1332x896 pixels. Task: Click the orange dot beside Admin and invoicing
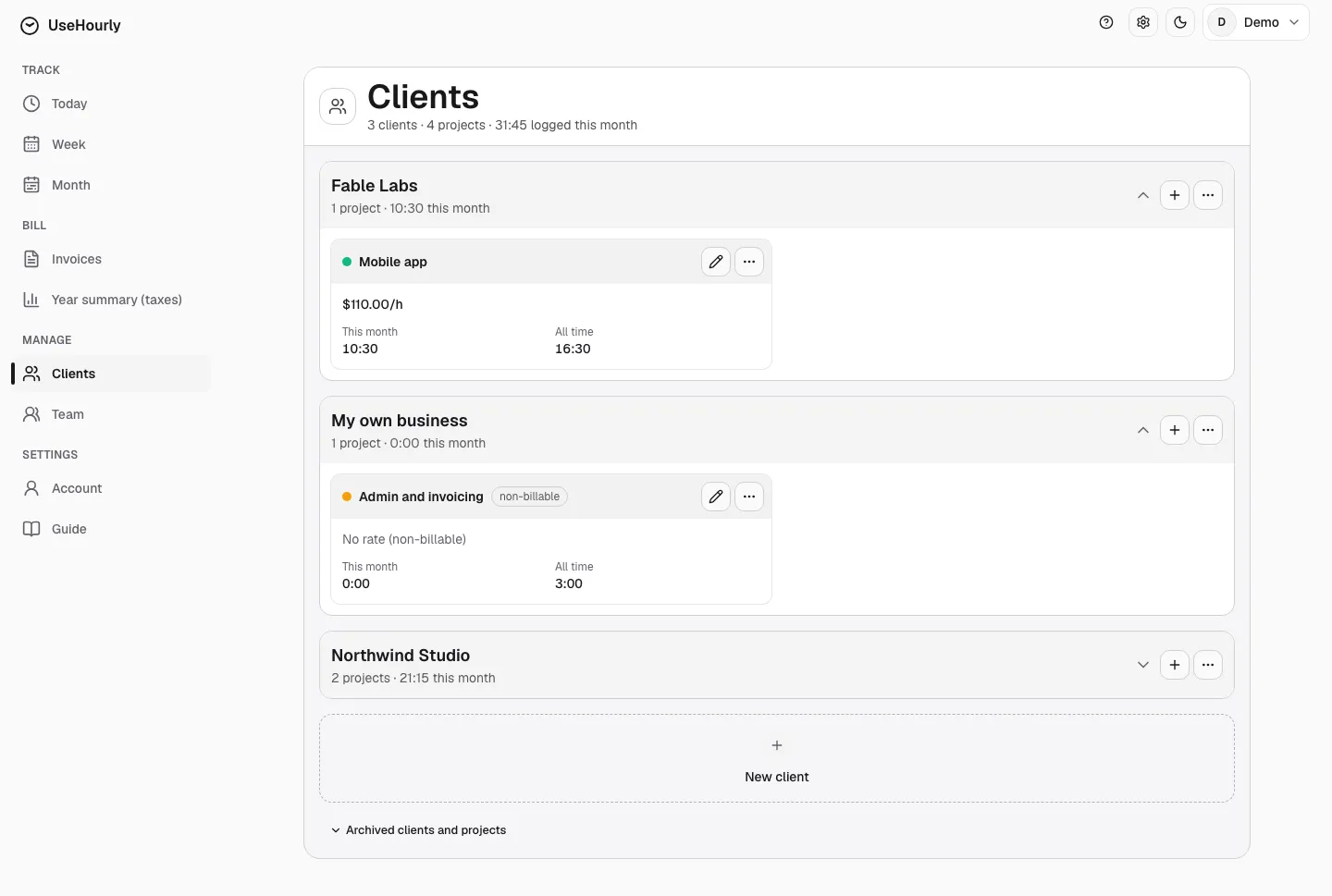pyautogui.click(x=347, y=497)
